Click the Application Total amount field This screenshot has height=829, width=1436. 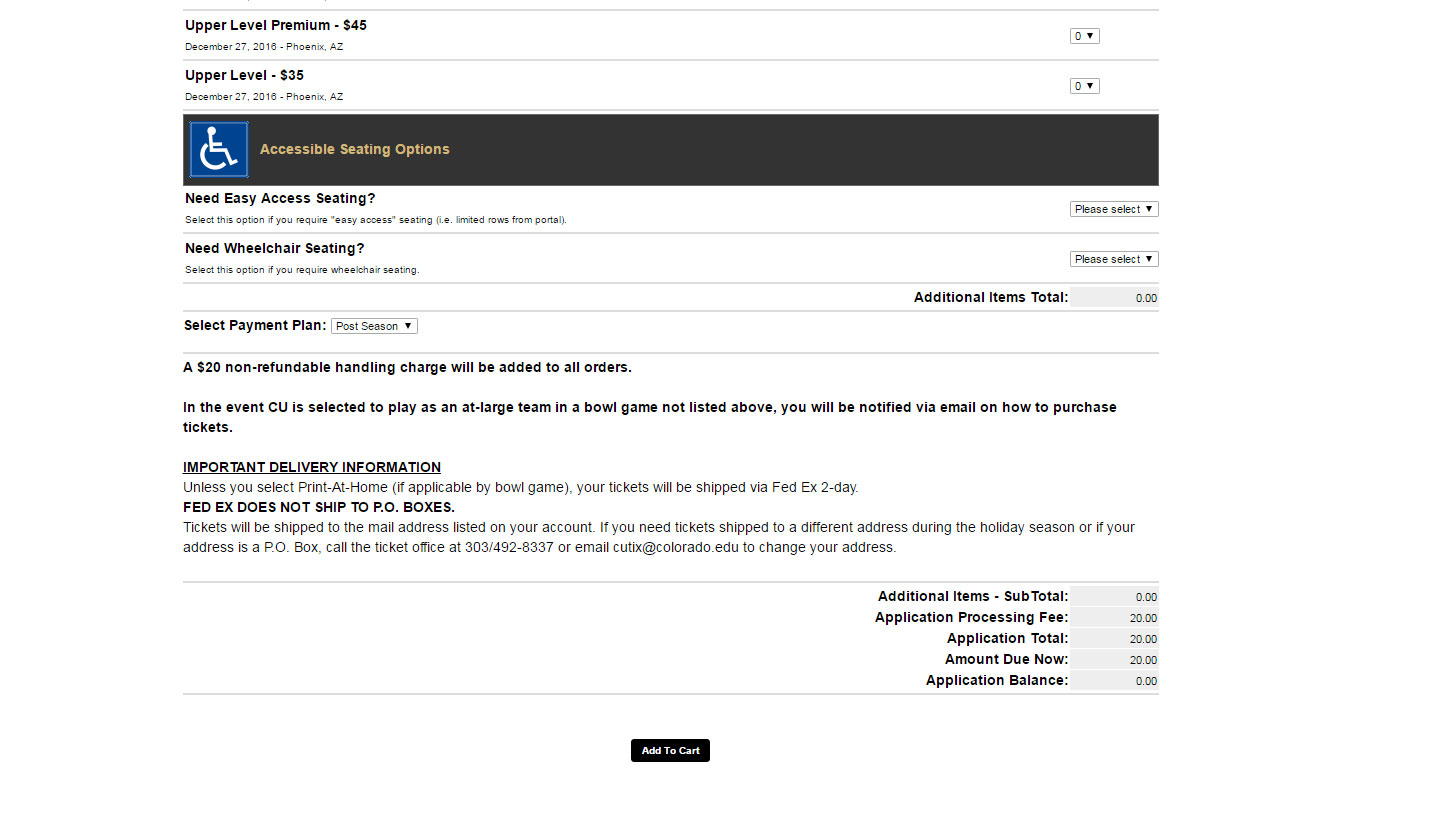coord(1114,639)
